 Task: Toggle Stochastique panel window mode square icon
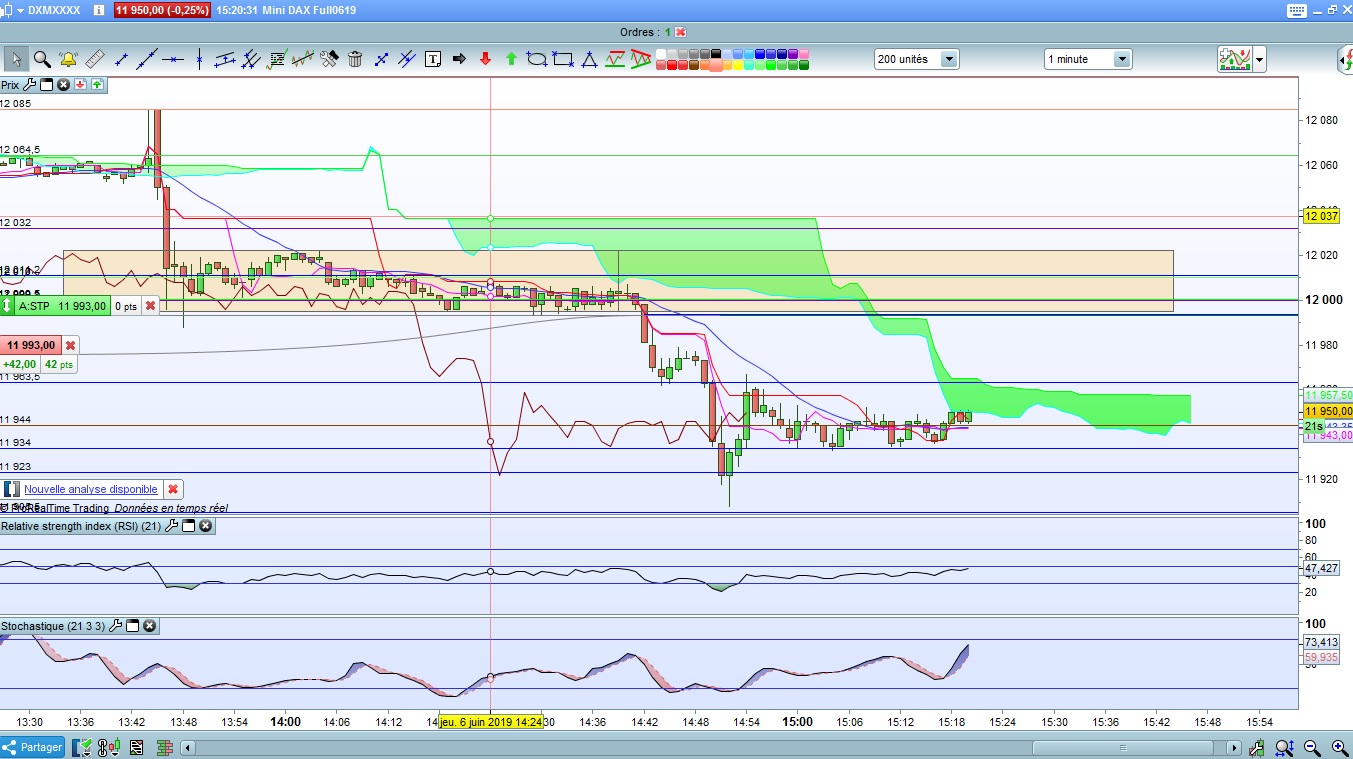pyautogui.click(x=132, y=626)
